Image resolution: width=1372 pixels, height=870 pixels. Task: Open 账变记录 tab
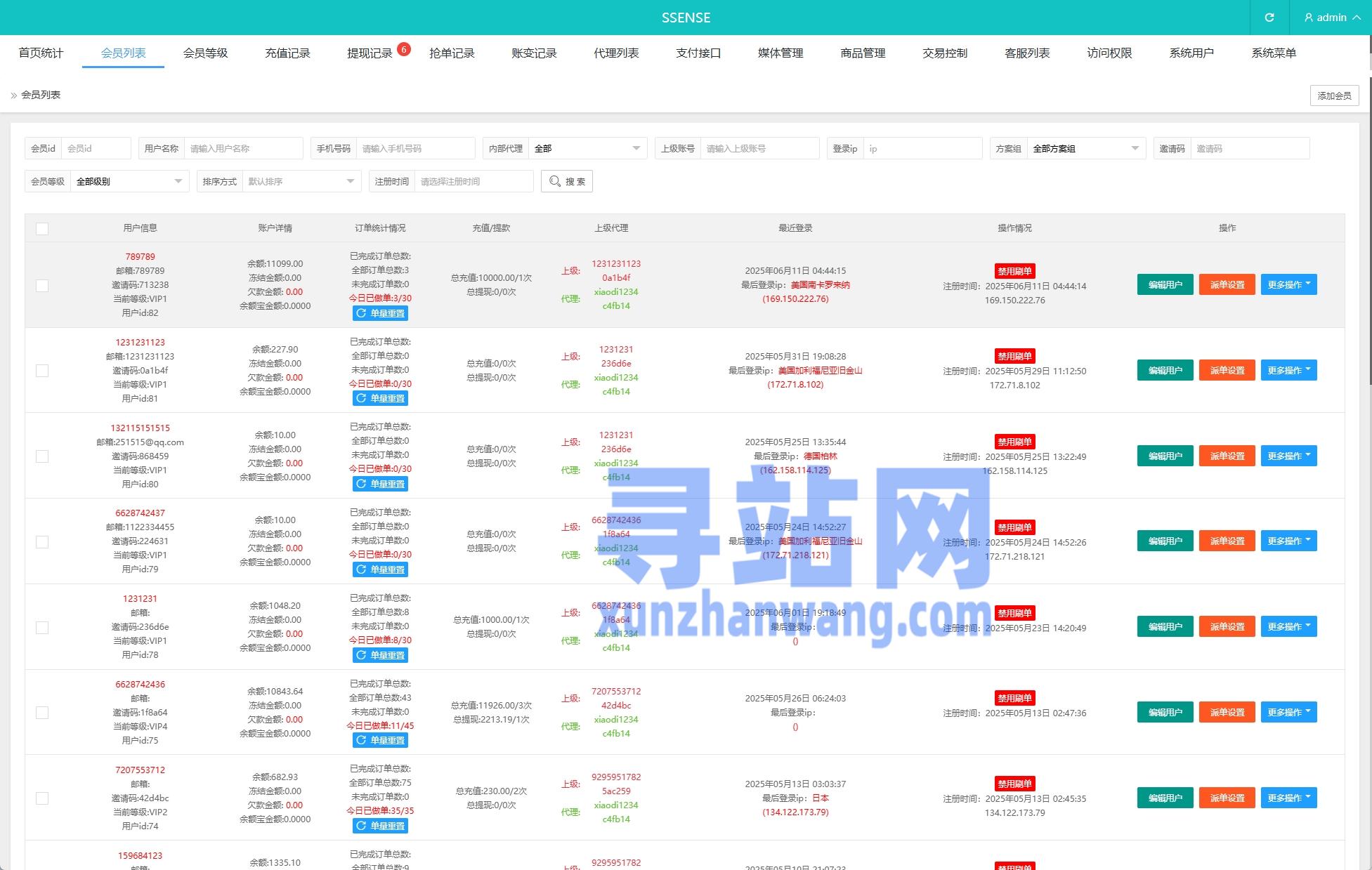point(534,53)
